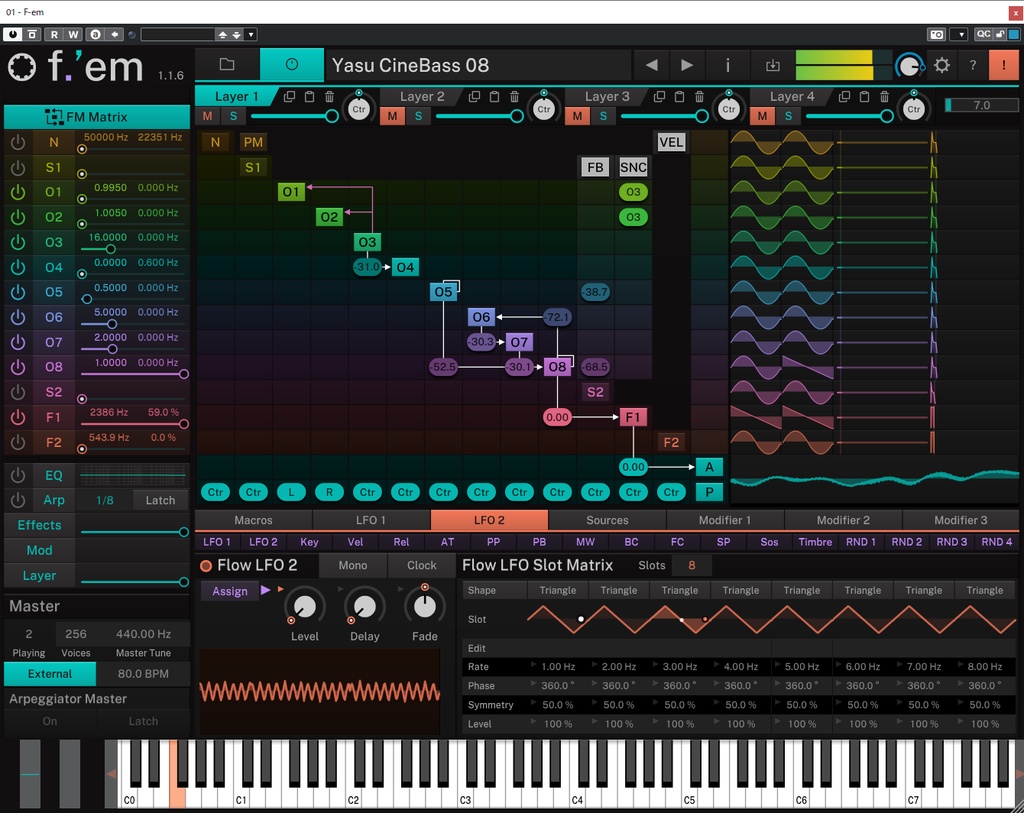
Task: Open the Arp rate 1/8 selector
Action: click(x=106, y=500)
